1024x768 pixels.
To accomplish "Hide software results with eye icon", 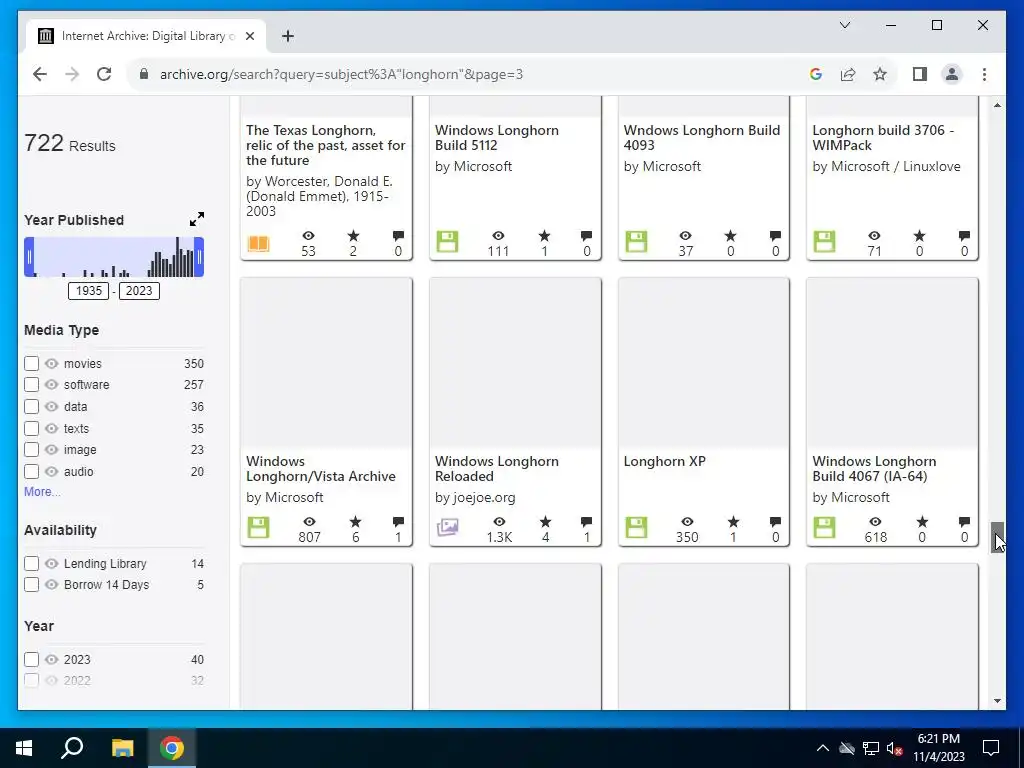I will [52, 384].
